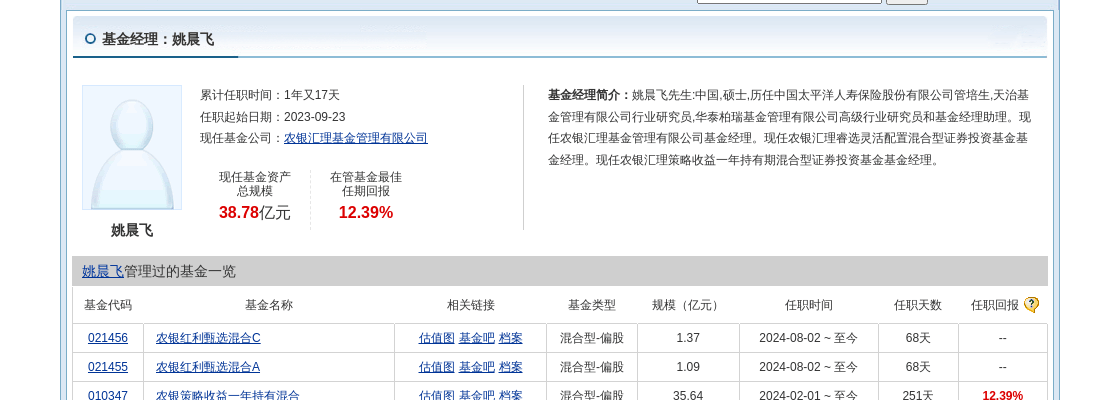Open fund code 021455 link
This screenshot has width=1120, height=400.
pyautogui.click(x=108, y=367)
